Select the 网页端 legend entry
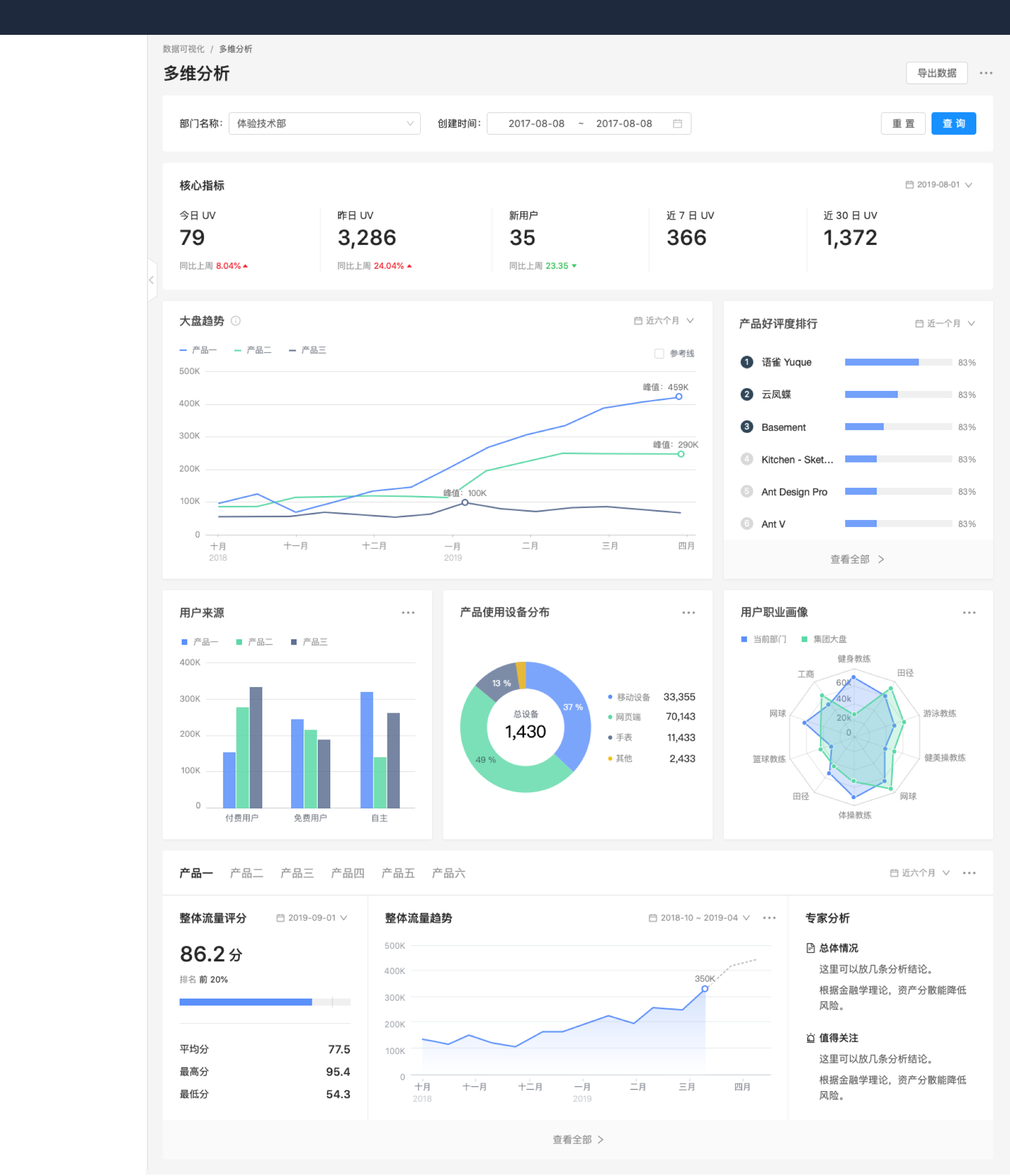 coord(651,717)
